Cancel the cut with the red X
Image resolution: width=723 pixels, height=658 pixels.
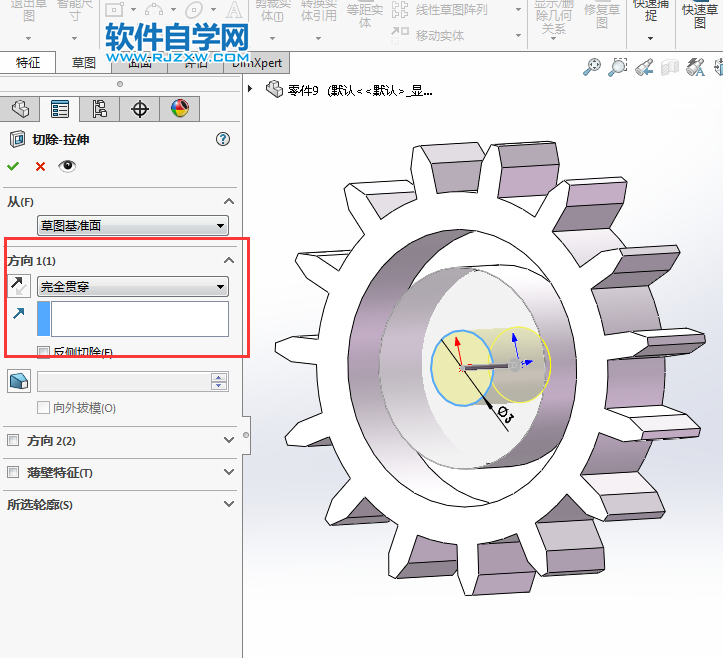[40, 166]
